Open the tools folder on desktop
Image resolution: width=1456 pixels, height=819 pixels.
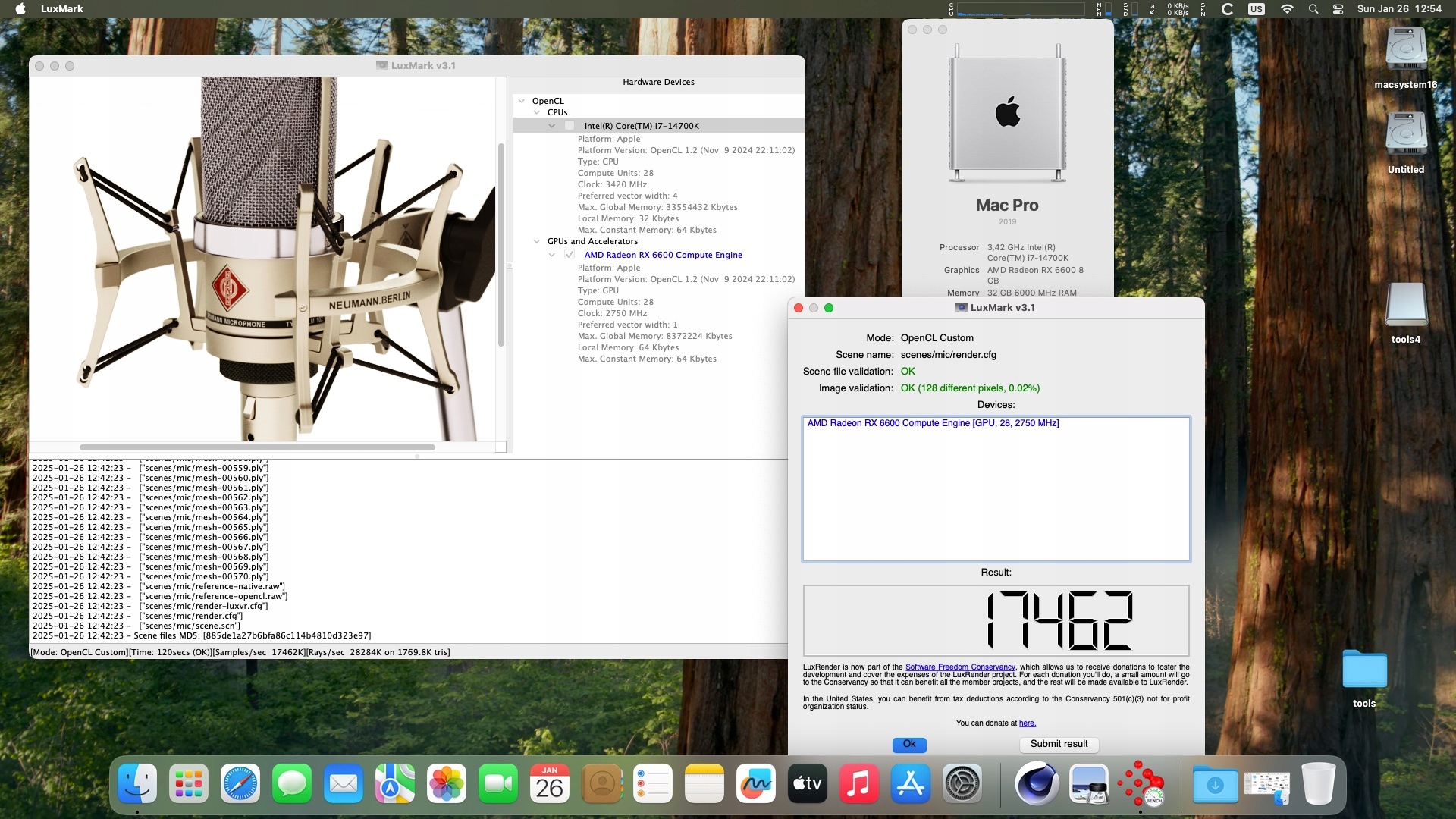click(1363, 670)
